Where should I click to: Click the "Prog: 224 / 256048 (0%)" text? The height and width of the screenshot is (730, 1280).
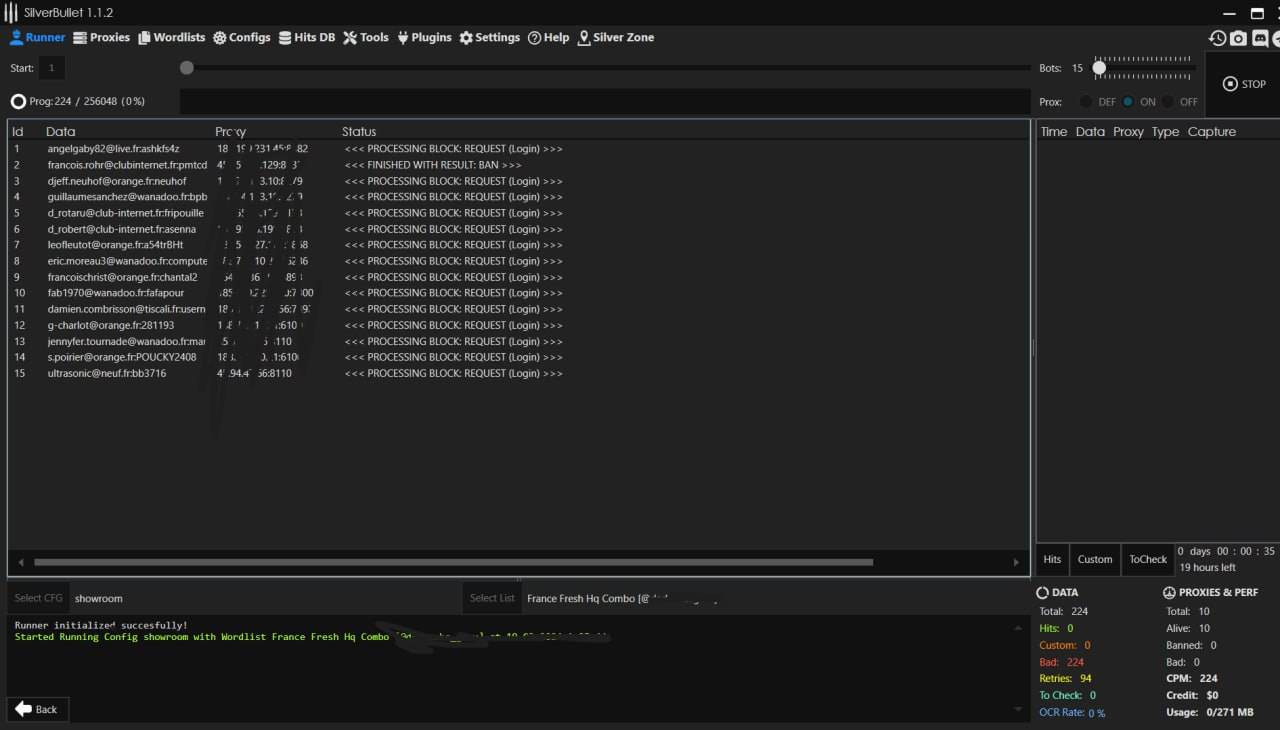click(x=87, y=101)
